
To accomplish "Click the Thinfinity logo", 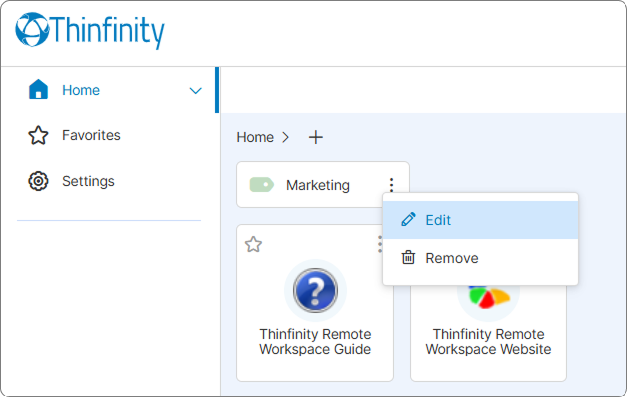I will coord(90,31).
